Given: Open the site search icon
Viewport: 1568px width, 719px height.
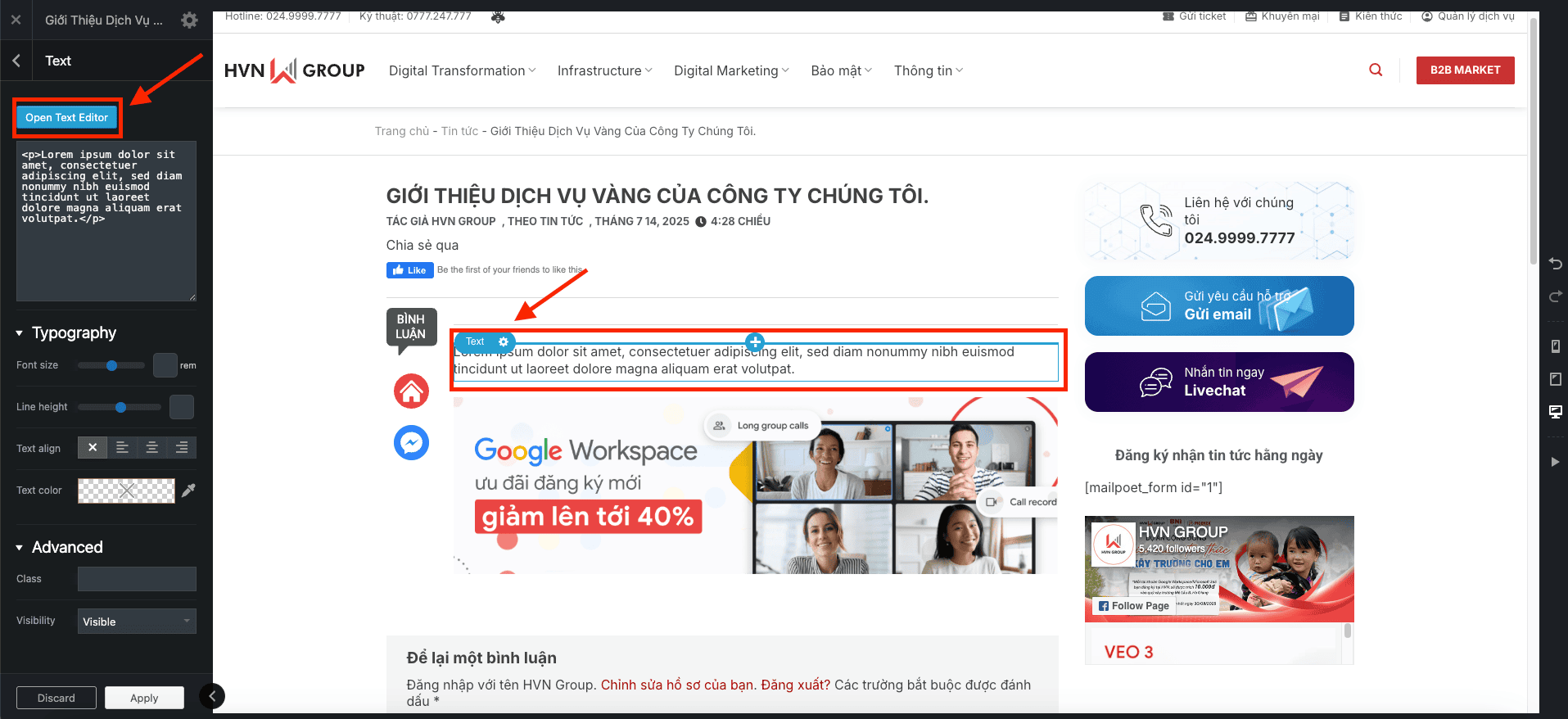Looking at the screenshot, I should pyautogui.click(x=1376, y=70).
